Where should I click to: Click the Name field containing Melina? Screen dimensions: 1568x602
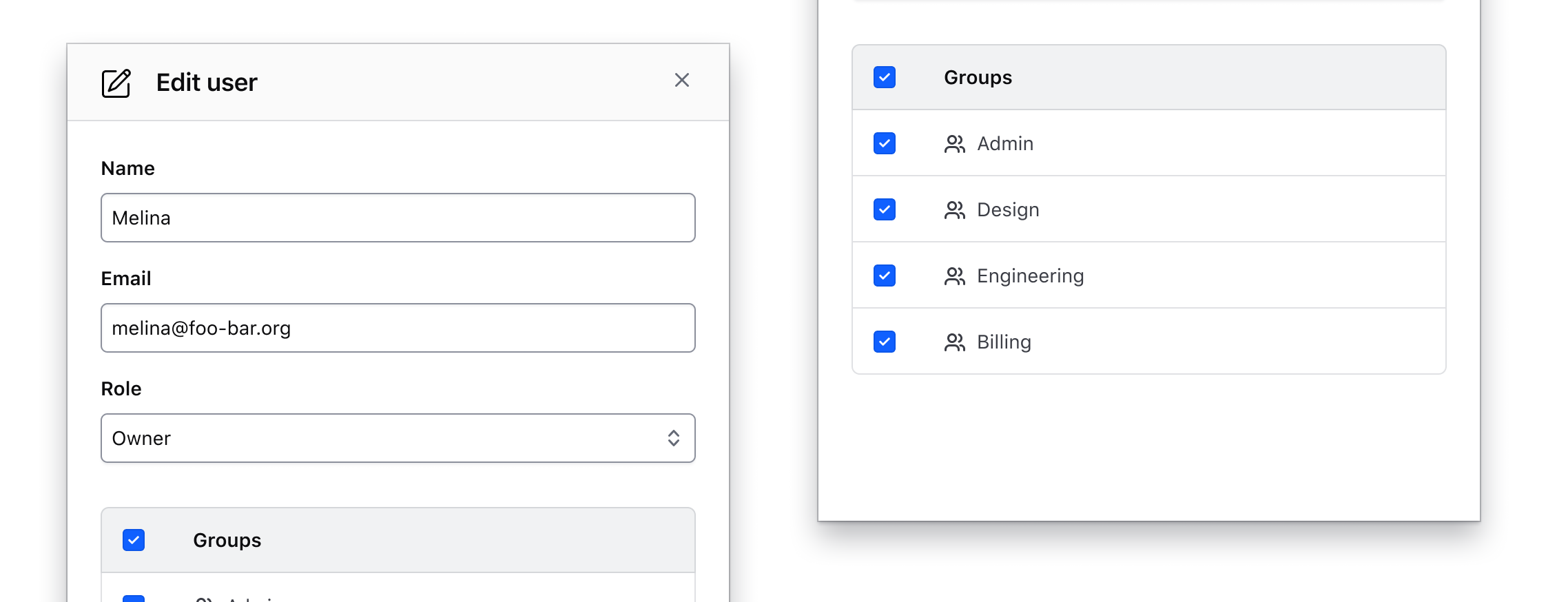click(397, 218)
